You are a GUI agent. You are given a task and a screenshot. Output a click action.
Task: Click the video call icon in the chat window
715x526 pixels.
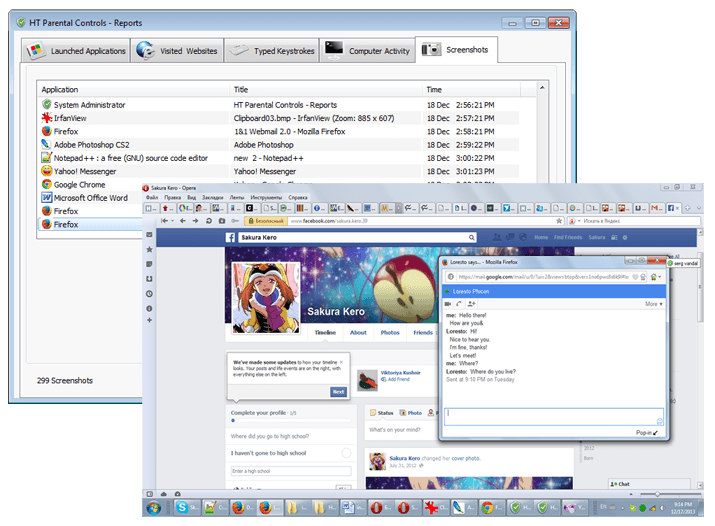[448, 304]
